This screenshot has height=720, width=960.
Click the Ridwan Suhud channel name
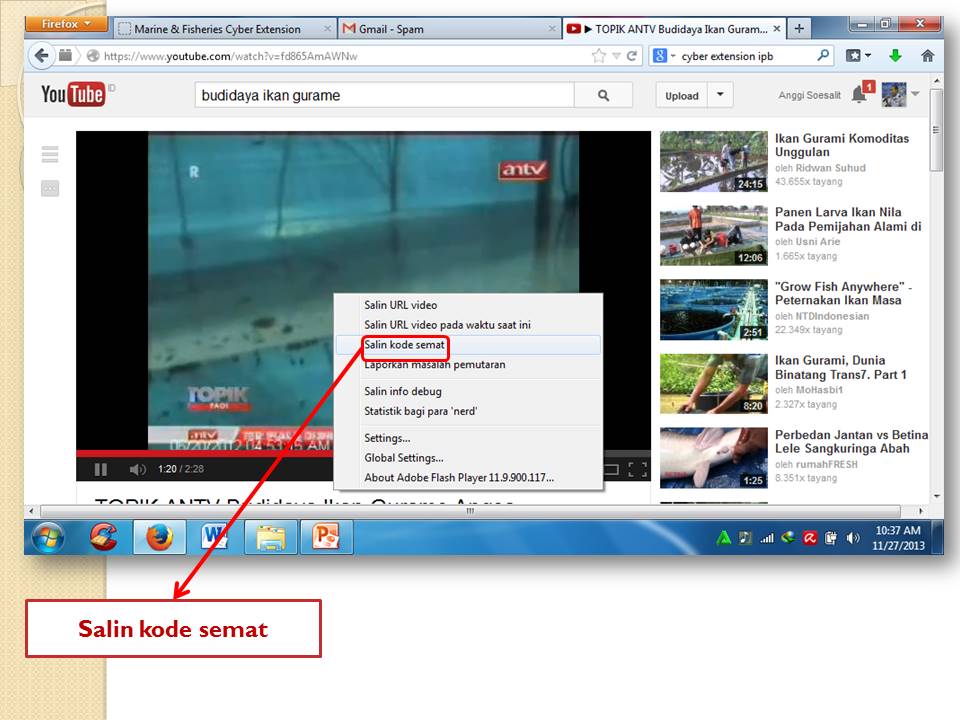coord(830,168)
